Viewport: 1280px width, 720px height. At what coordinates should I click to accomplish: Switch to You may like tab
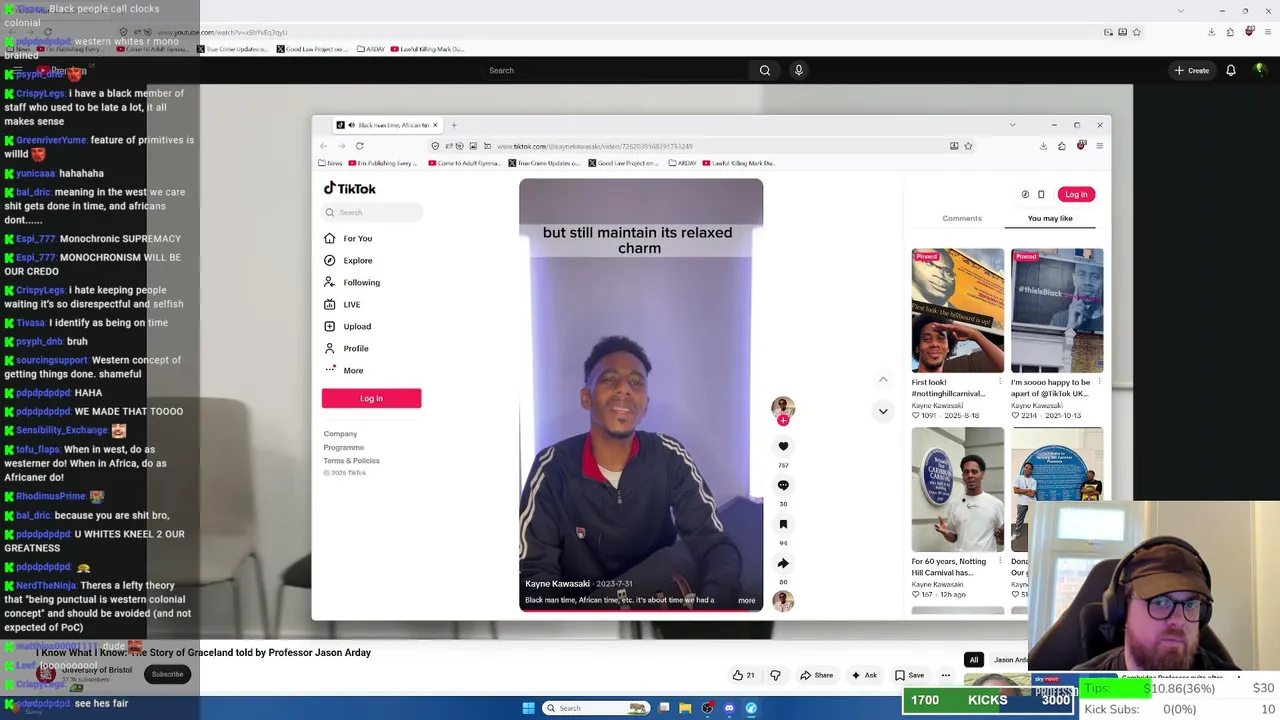tap(1050, 218)
